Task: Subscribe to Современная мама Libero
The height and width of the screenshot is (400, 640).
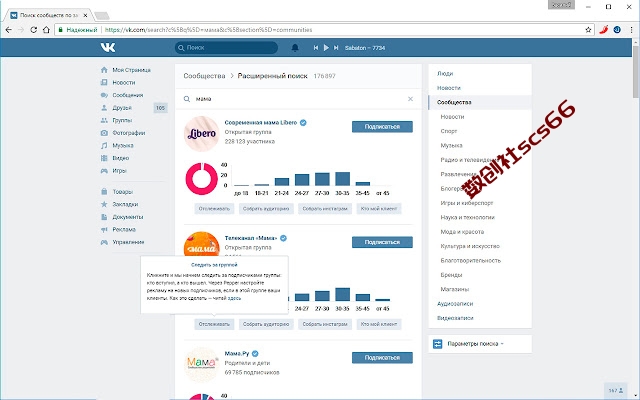Action: coord(382,127)
